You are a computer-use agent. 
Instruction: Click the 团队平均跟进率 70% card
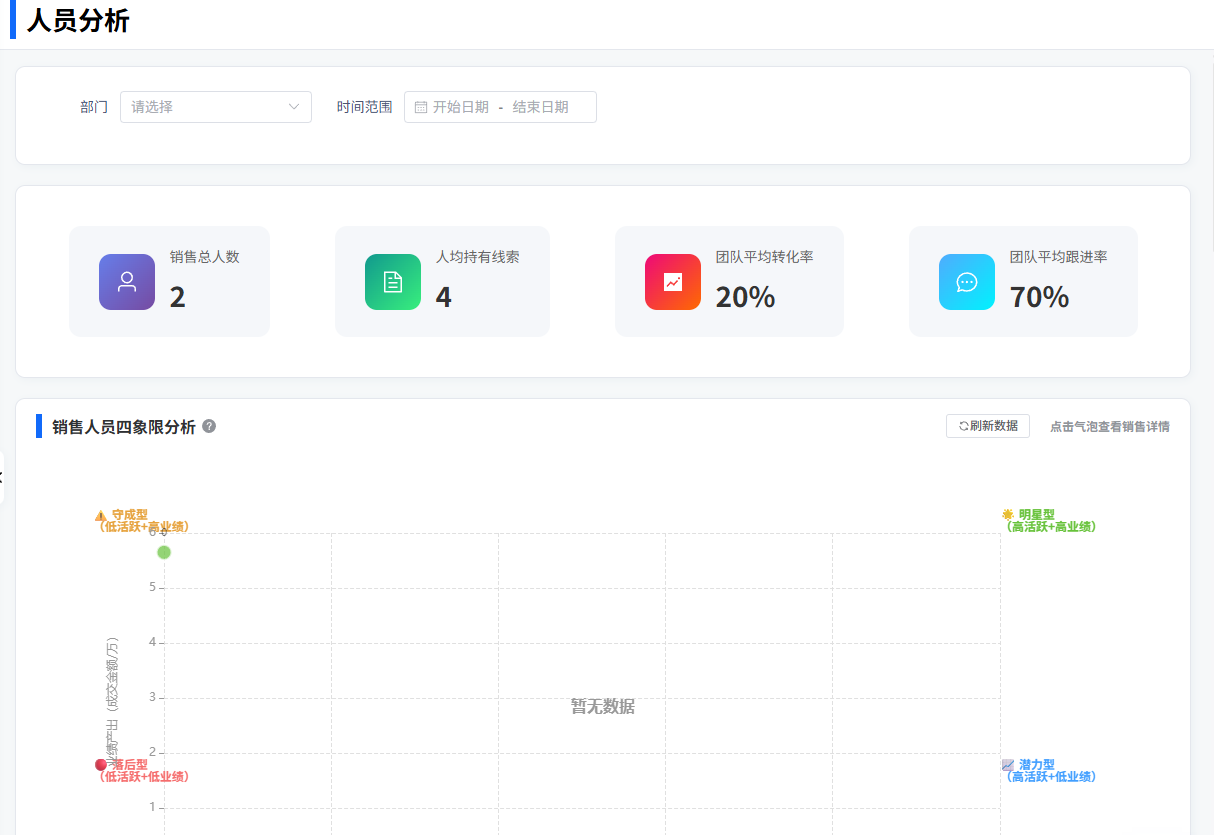coord(1022,281)
